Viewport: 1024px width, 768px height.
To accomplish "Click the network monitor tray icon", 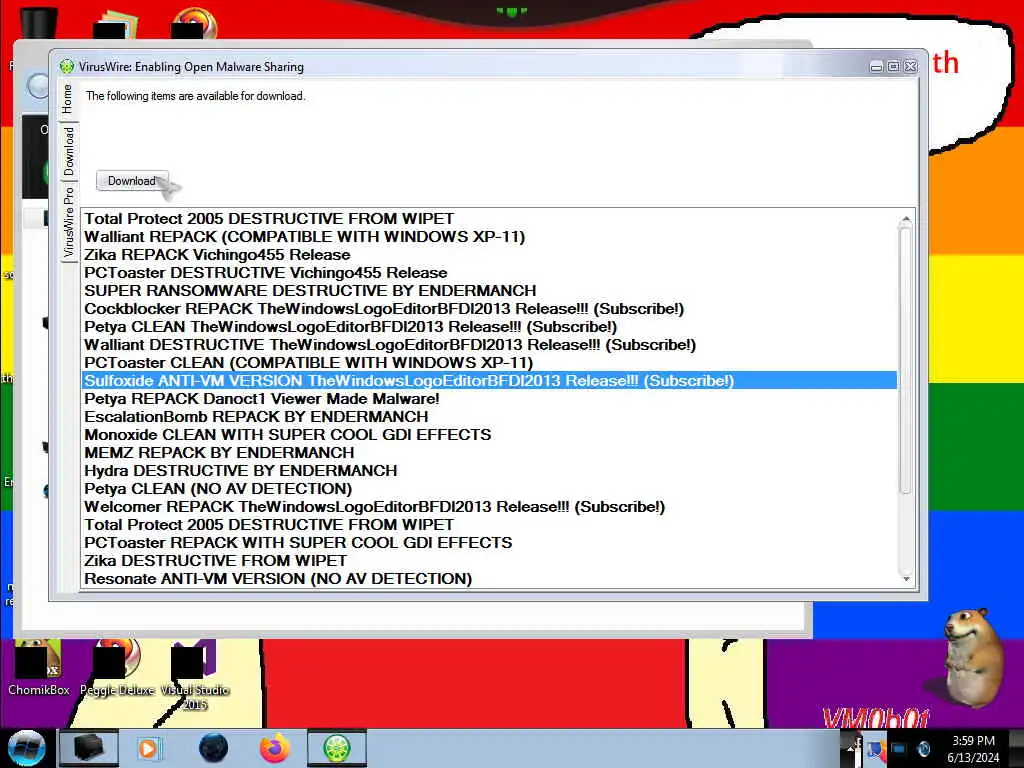I will 899,748.
